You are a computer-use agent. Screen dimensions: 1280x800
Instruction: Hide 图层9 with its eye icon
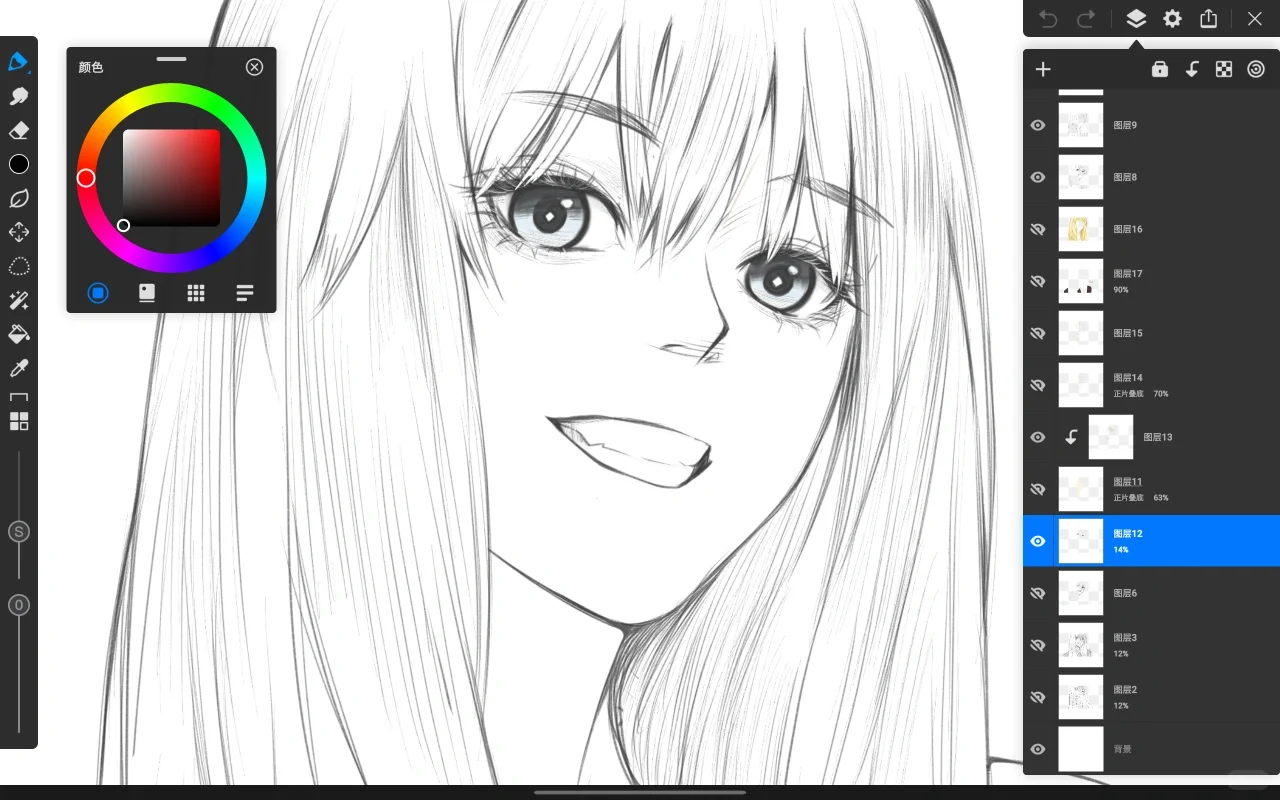(1038, 125)
